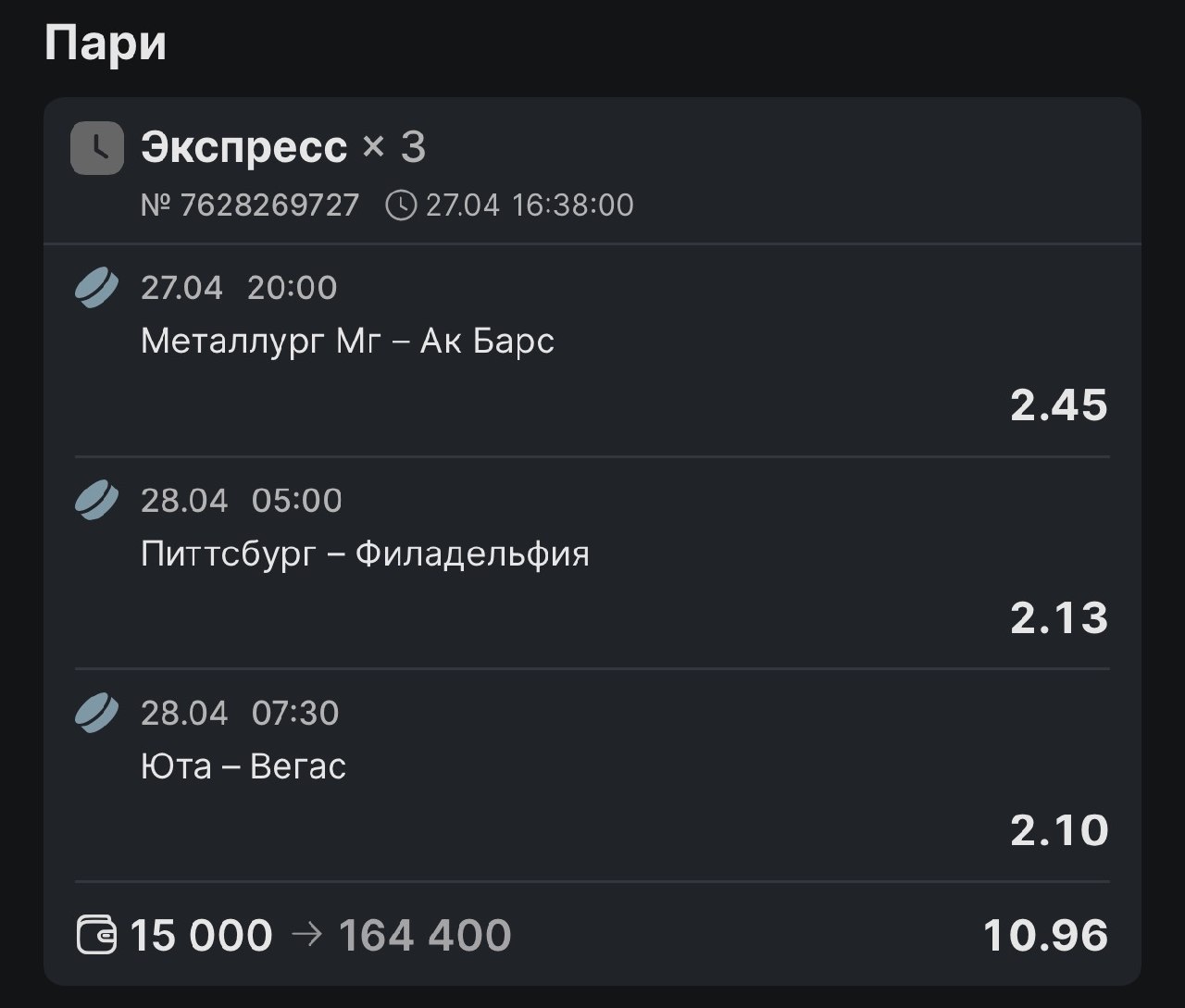Click the small clock icon near bet timestamp
The height and width of the screenshot is (1008, 1185).
click(x=401, y=205)
